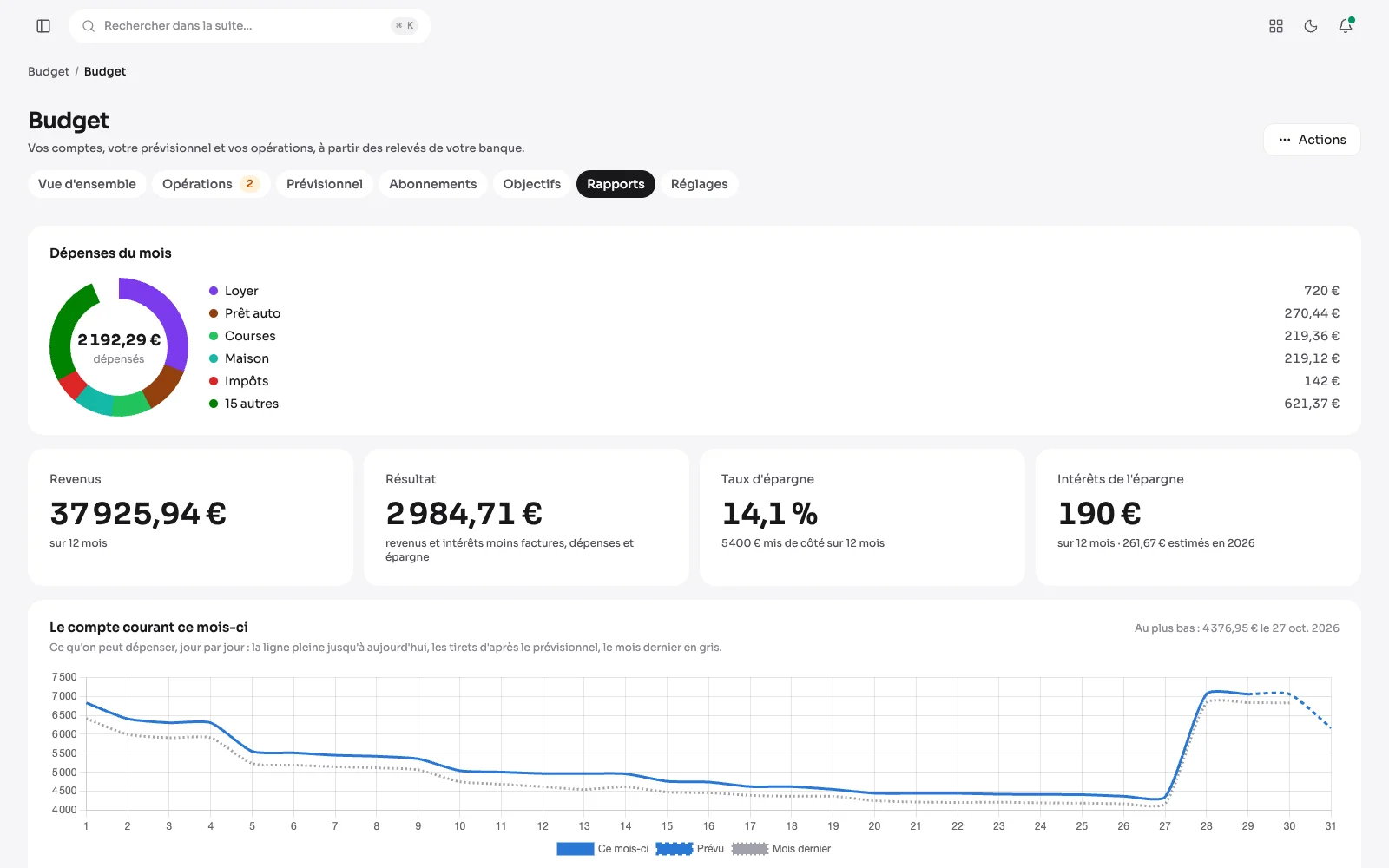Click the donut chart total 2 192,29 €
This screenshot has width=1389, height=868.
(119, 340)
